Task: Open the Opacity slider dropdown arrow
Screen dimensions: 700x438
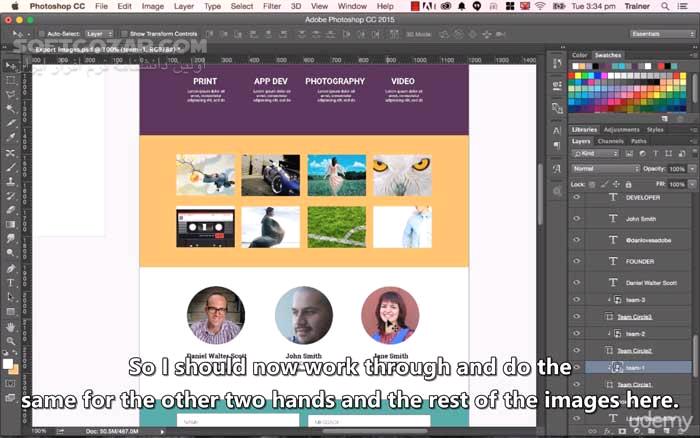Action: click(692, 169)
